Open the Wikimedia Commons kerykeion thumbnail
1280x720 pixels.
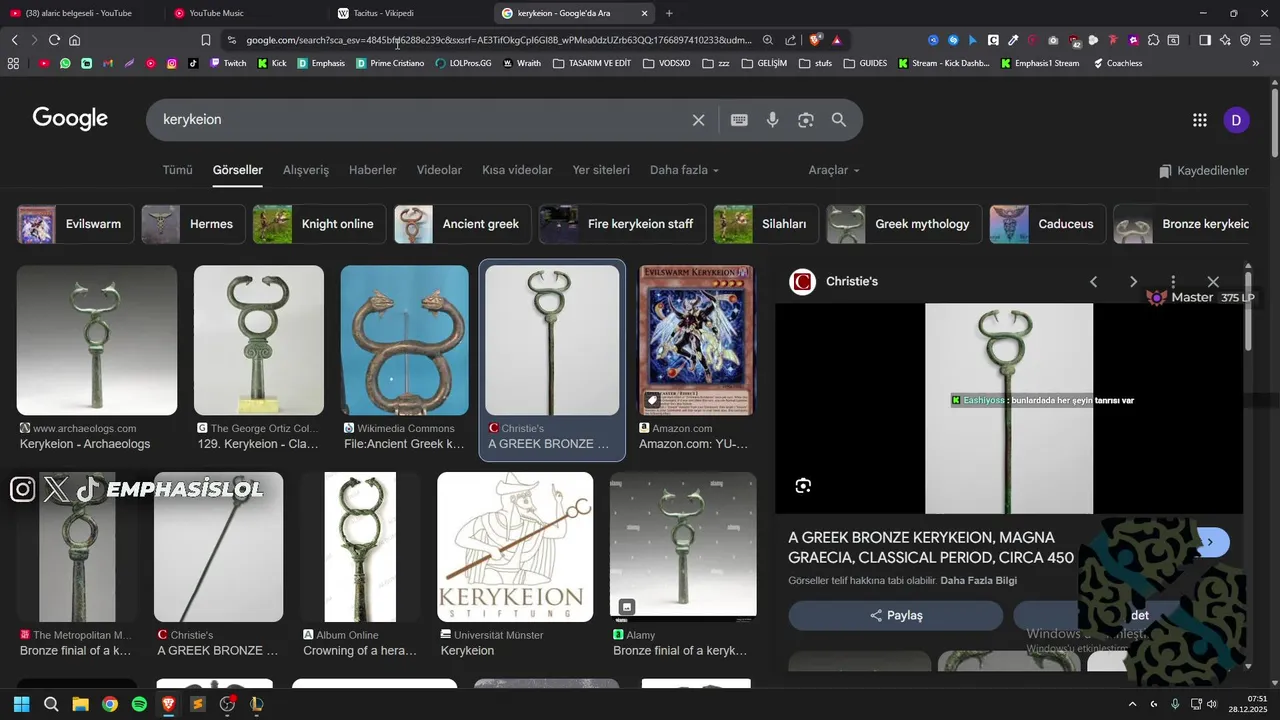pos(404,340)
